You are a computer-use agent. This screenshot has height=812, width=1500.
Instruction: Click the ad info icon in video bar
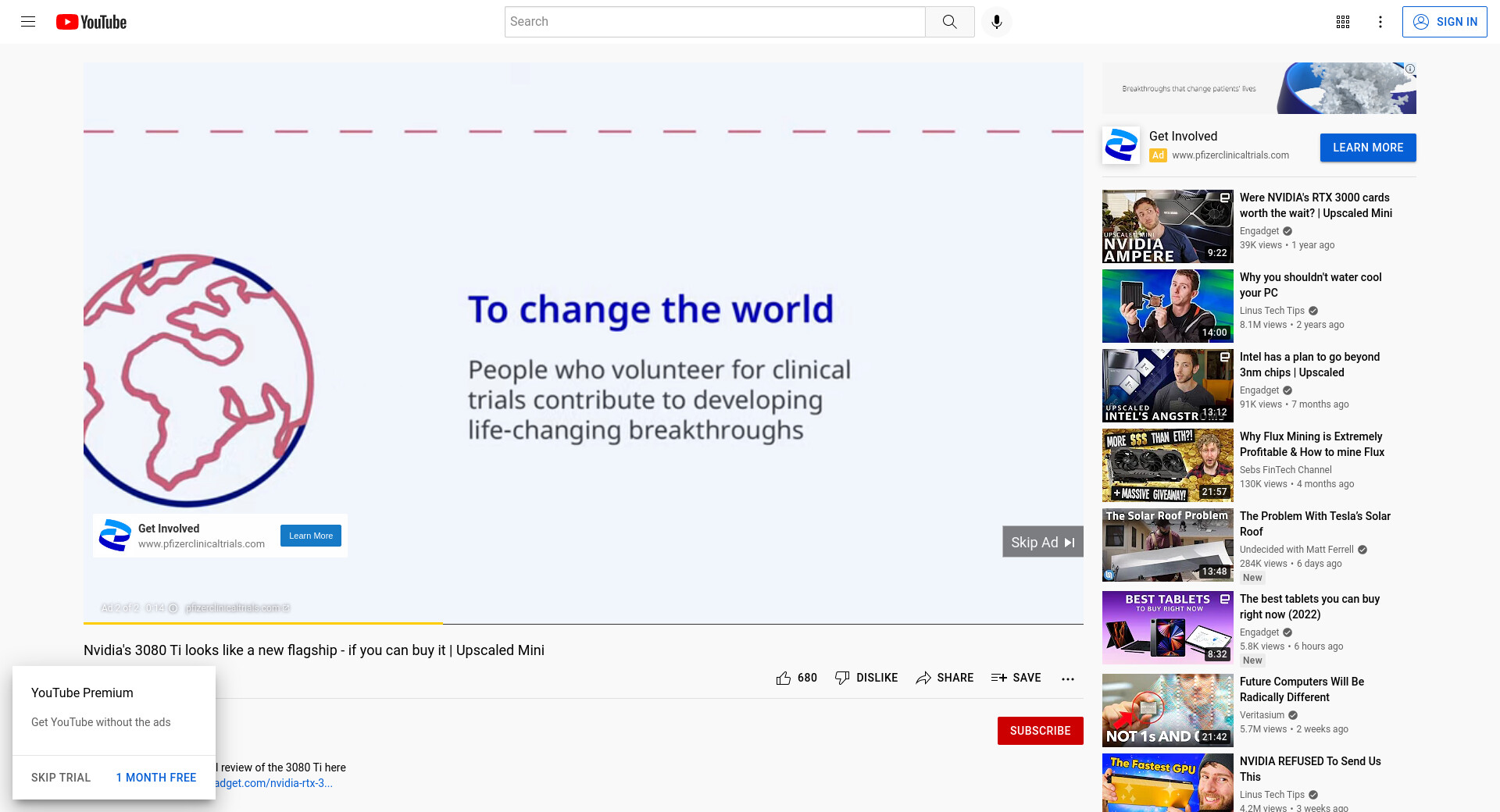173,608
